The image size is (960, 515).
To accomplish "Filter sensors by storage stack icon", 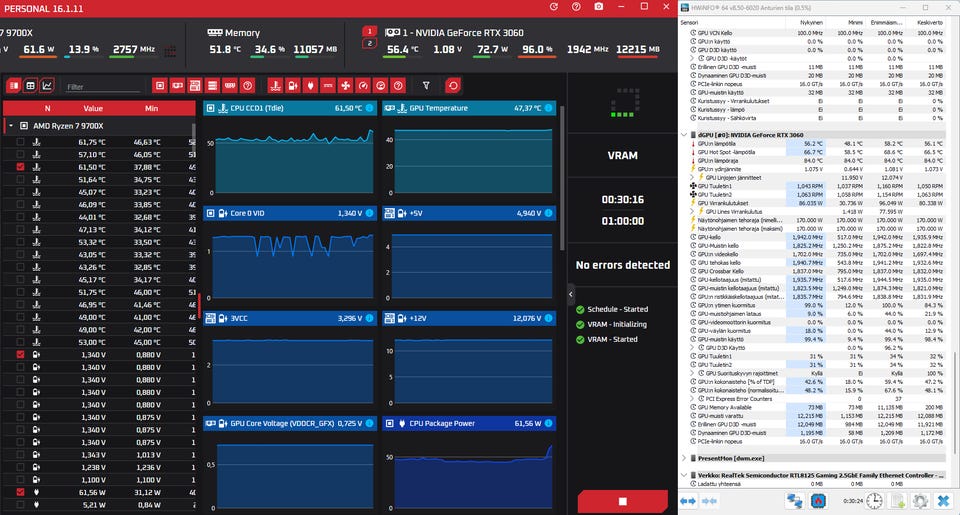I will 212,86.
